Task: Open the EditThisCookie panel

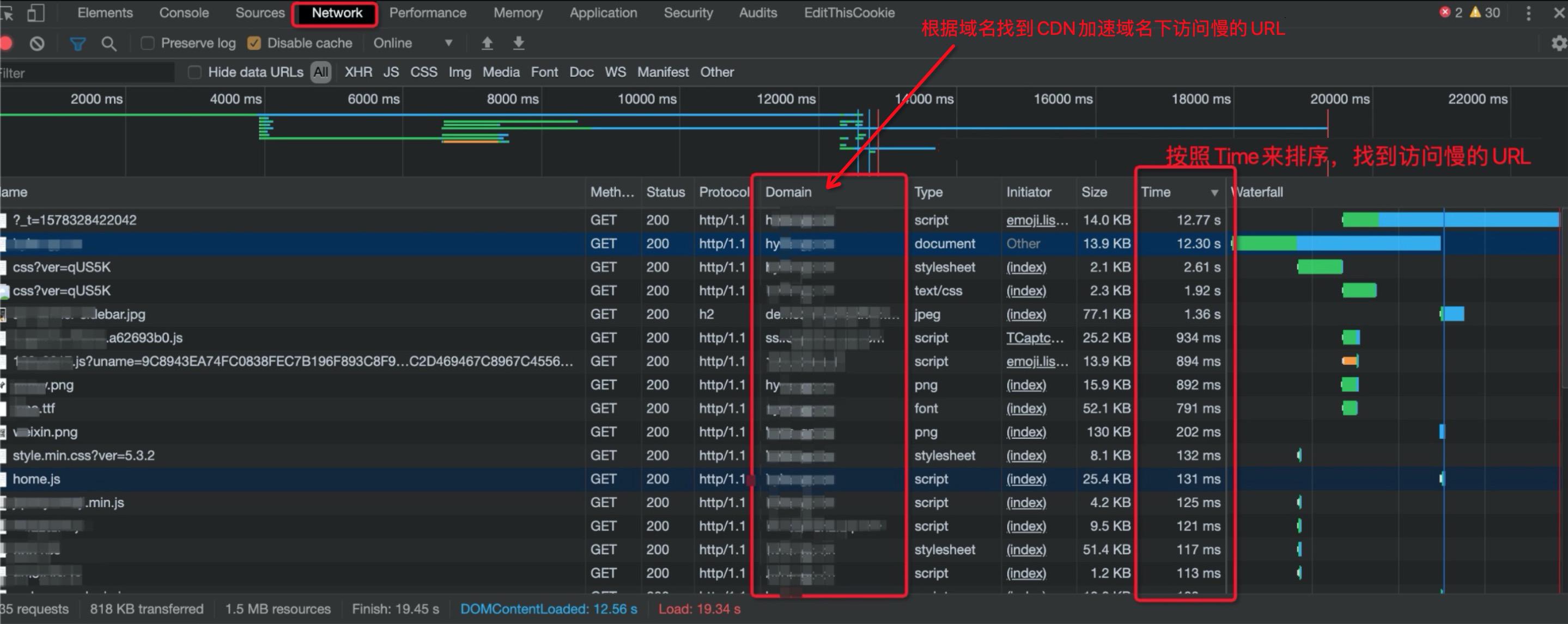Action: 848,12
